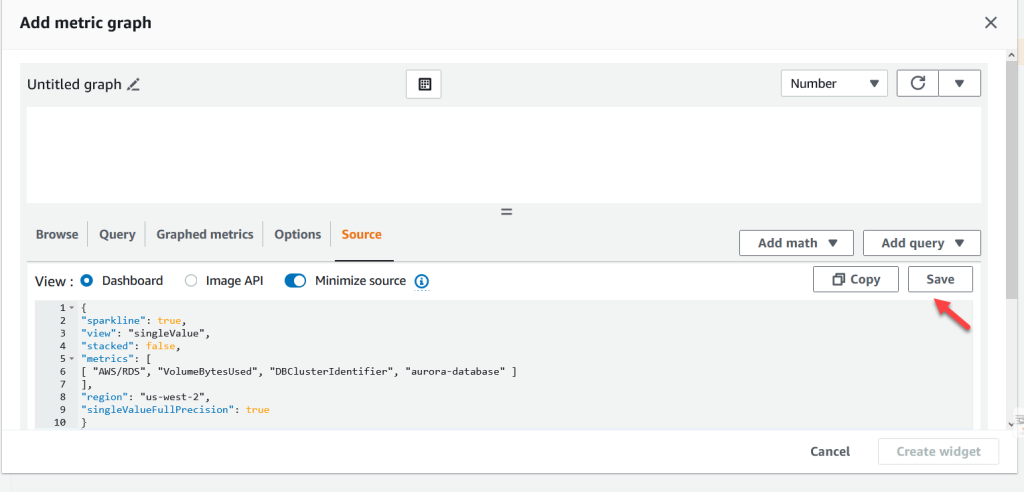Collapse the metrics array fold arrow
This screenshot has width=1024, height=492.
click(71, 358)
